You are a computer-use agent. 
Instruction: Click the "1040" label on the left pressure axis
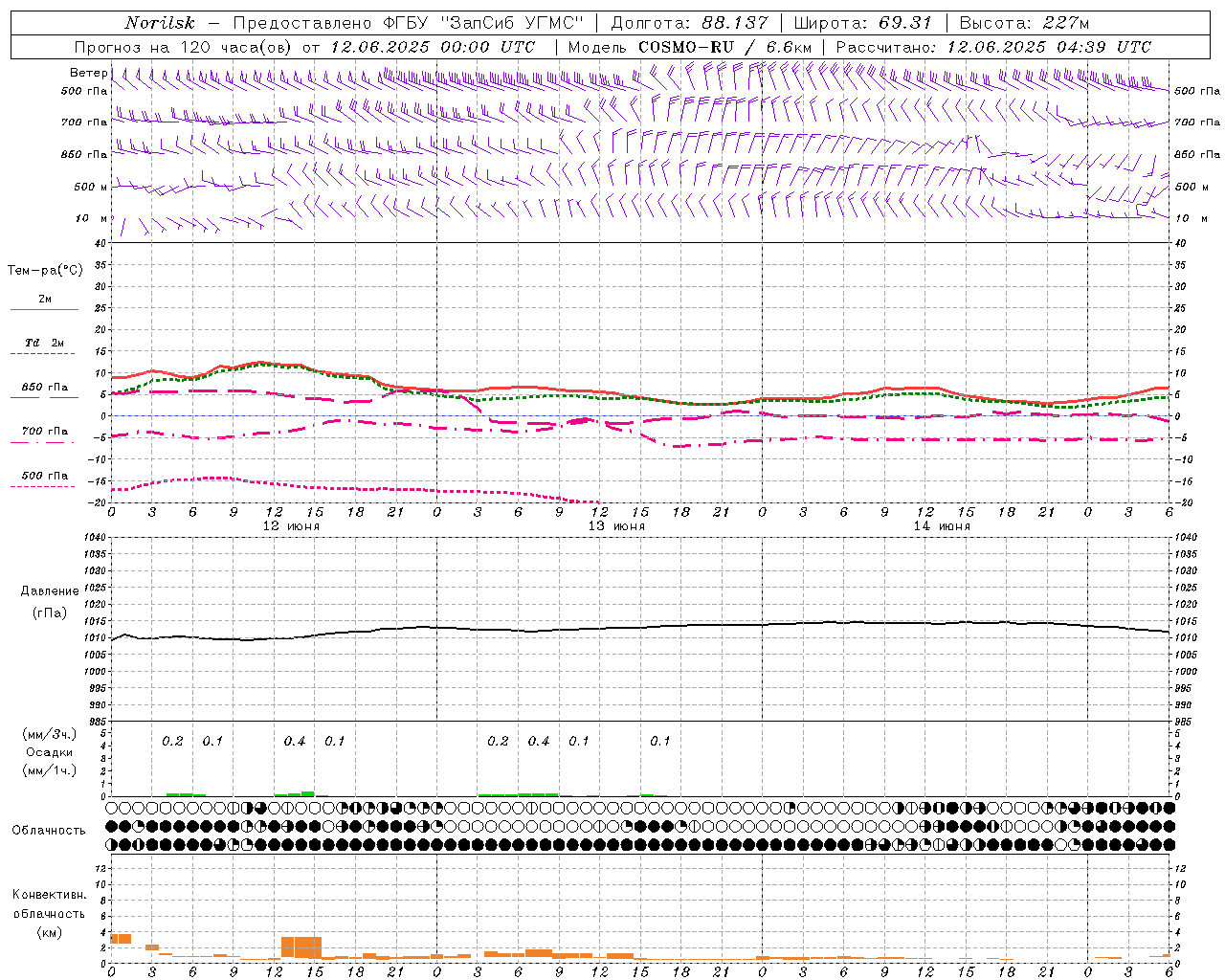(94, 538)
